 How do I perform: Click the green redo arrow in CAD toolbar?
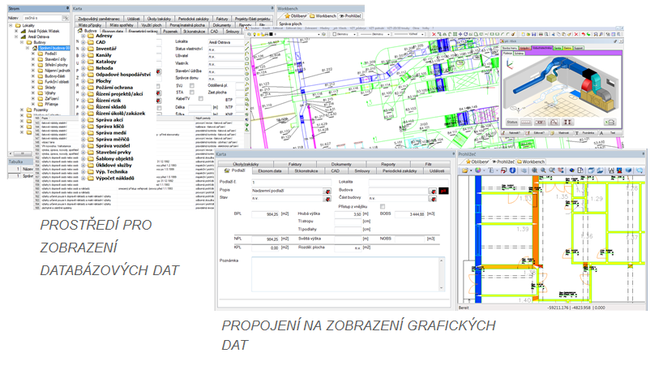(589, 34)
